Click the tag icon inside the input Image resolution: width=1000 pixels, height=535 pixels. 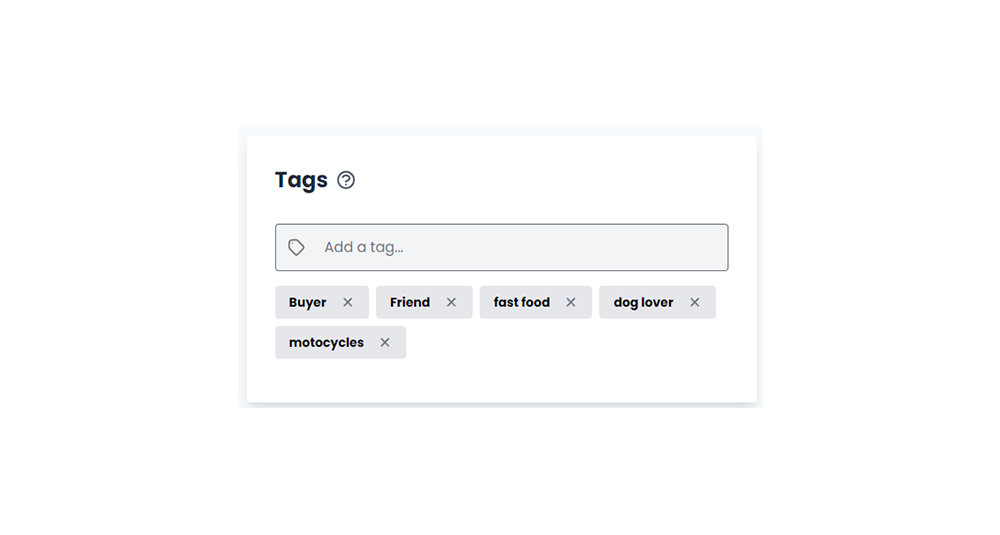296,247
